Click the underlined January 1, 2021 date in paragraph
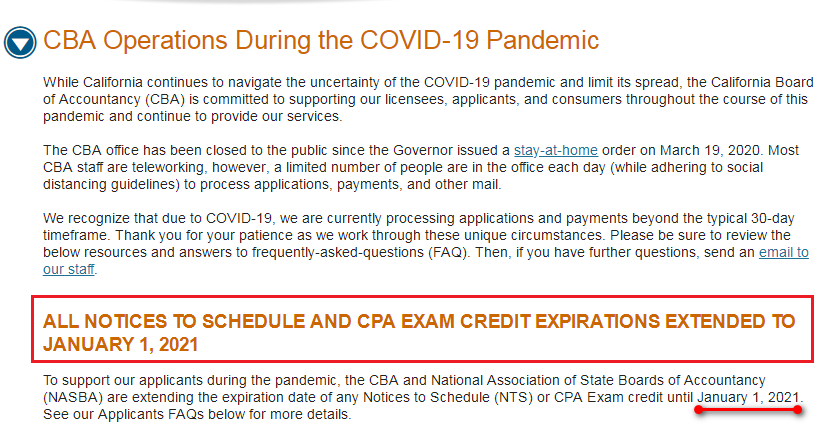The height and width of the screenshot is (434, 820). pyautogui.click(x=749, y=397)
